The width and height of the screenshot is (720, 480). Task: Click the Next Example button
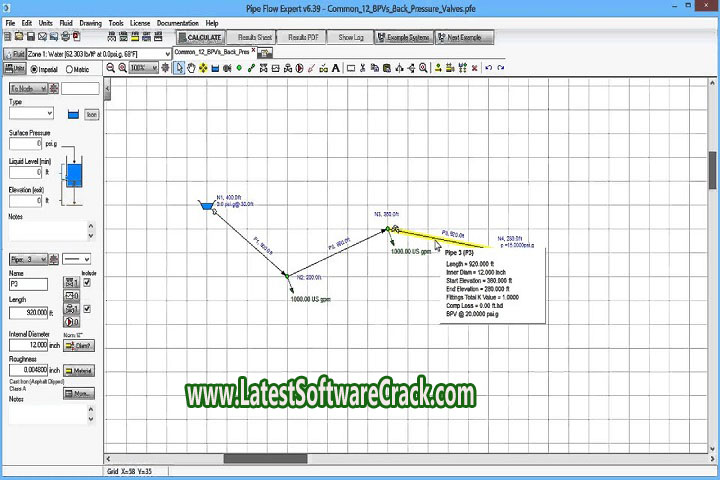pyautogui.click(x=464, y=37)
